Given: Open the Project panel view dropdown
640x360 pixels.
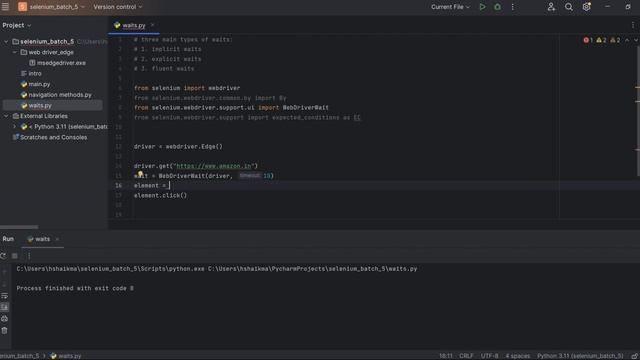Looking at the screenshot, I should pyautogui.click(x=17, y=25).
